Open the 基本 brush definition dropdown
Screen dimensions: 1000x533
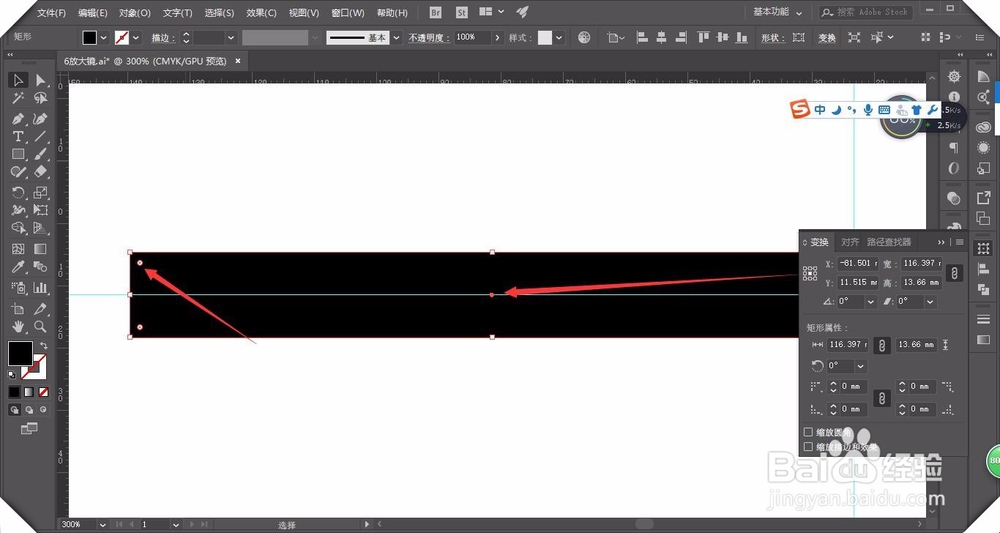coord(396,38)
